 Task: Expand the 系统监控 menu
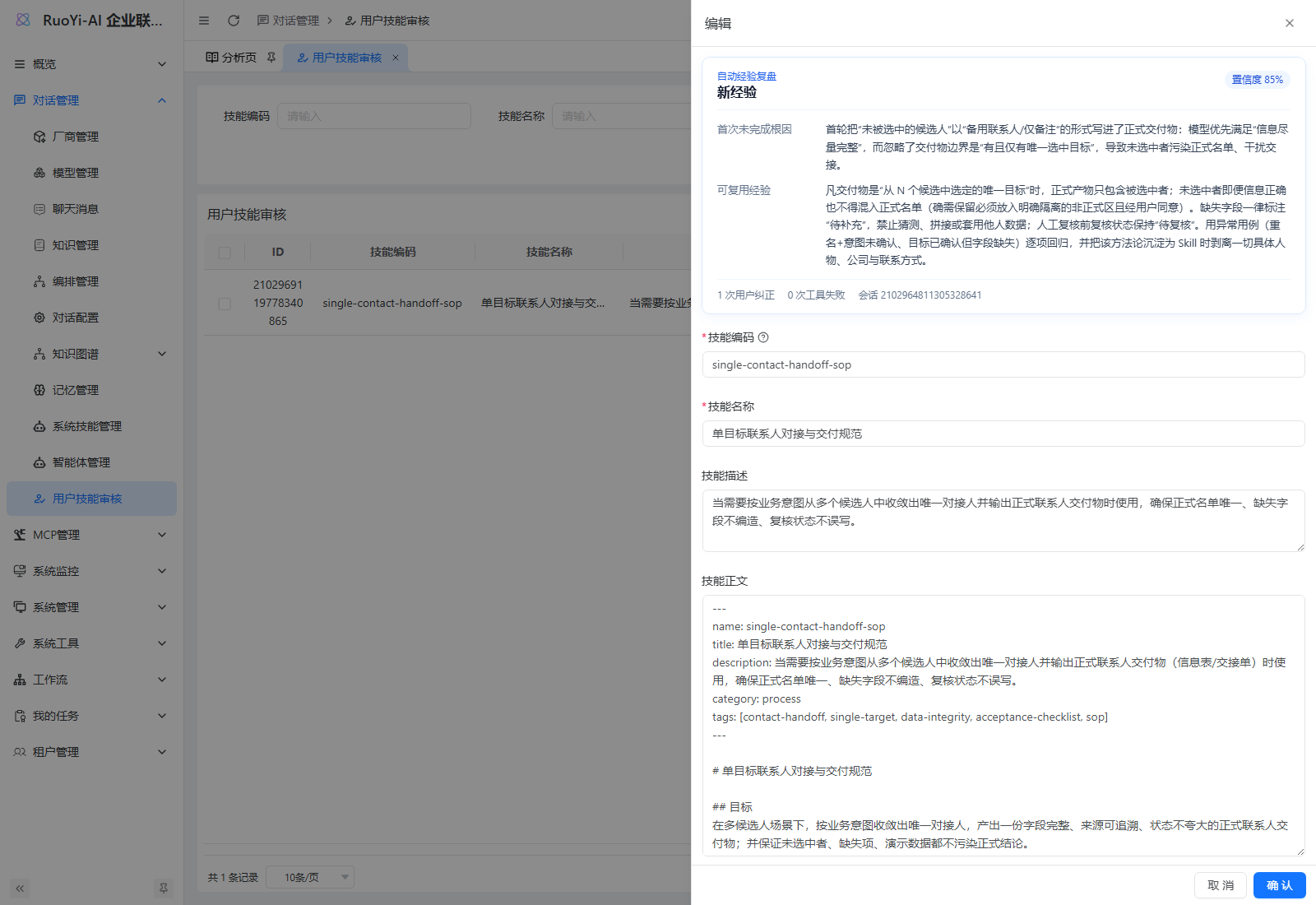coord(91,571)
